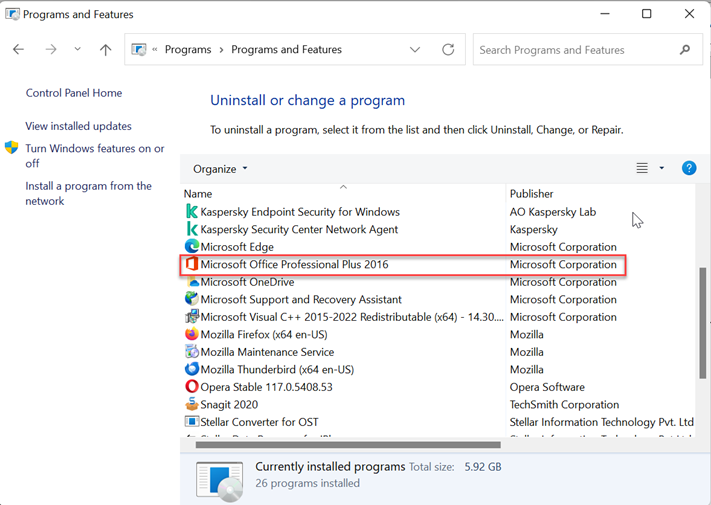This screenshot has height=505, width=711.
Task: Select the Microsoft Edge icon
Action: (192, 246)
